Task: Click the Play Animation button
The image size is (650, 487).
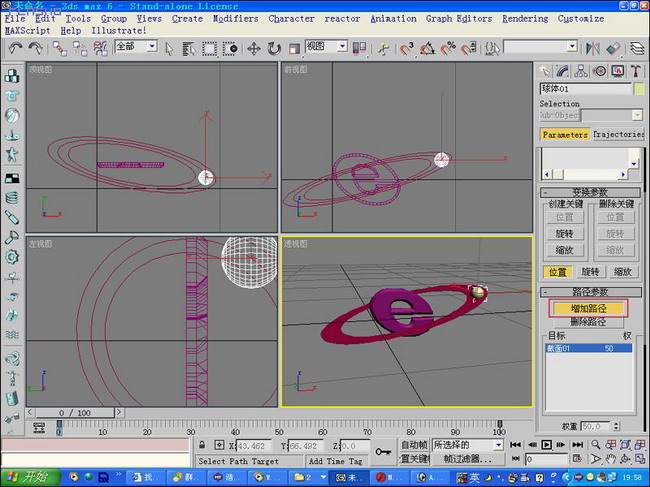Action: 546,445
